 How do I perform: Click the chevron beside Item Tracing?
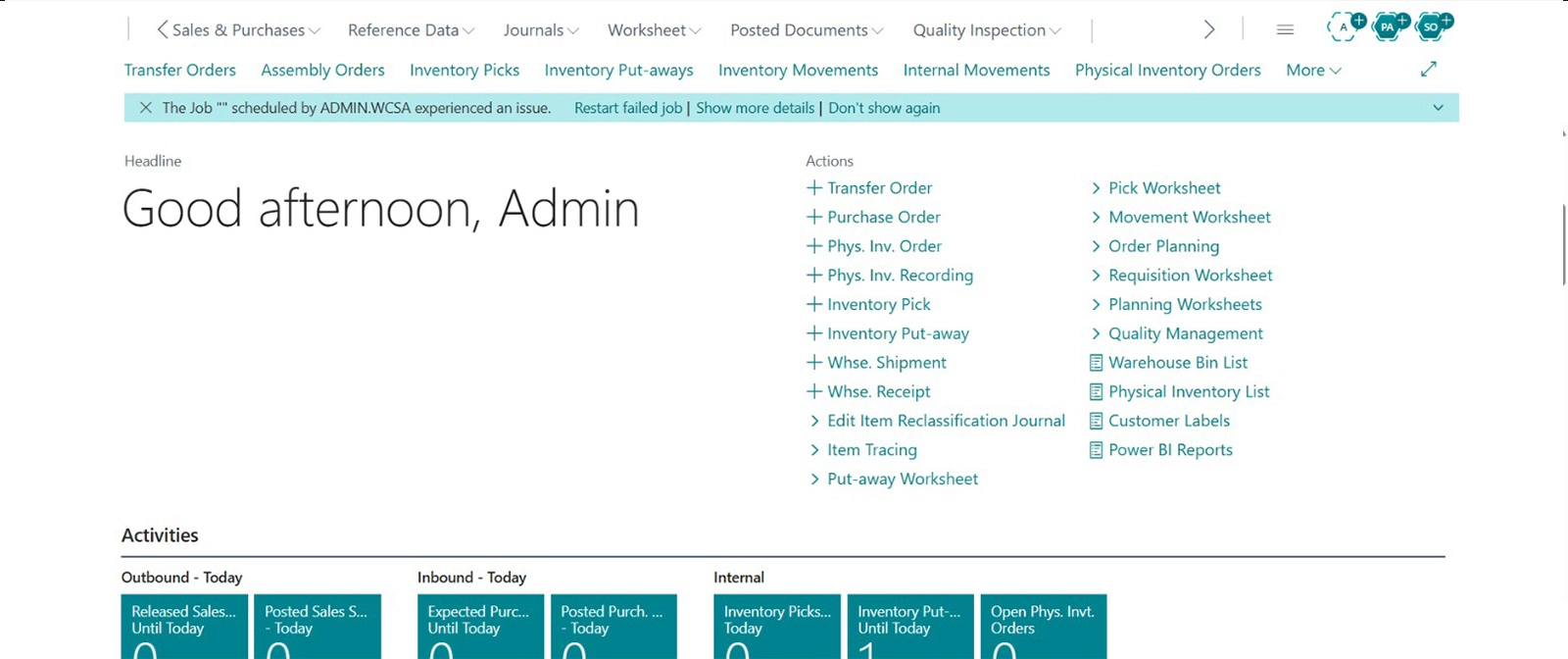click(x=814, y=450)
